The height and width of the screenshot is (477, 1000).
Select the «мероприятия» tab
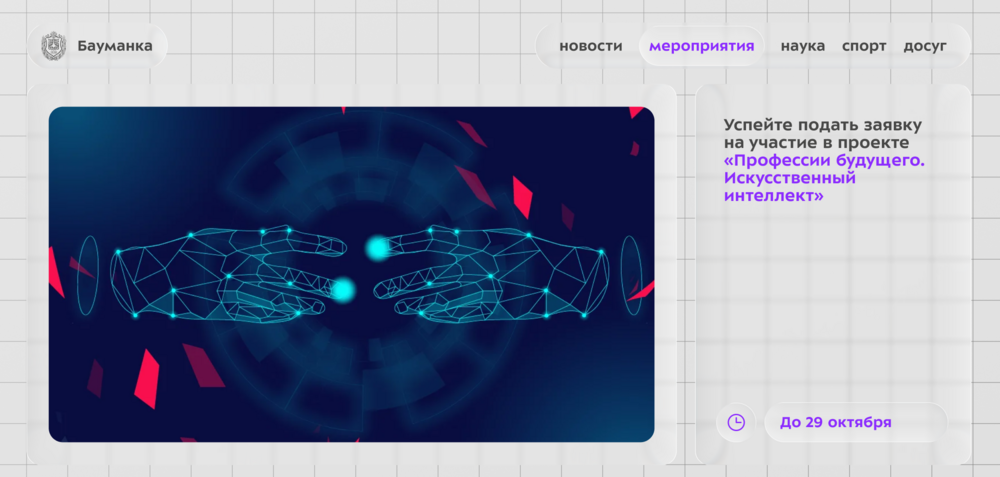pyautogui.click(x=701, y=46)
